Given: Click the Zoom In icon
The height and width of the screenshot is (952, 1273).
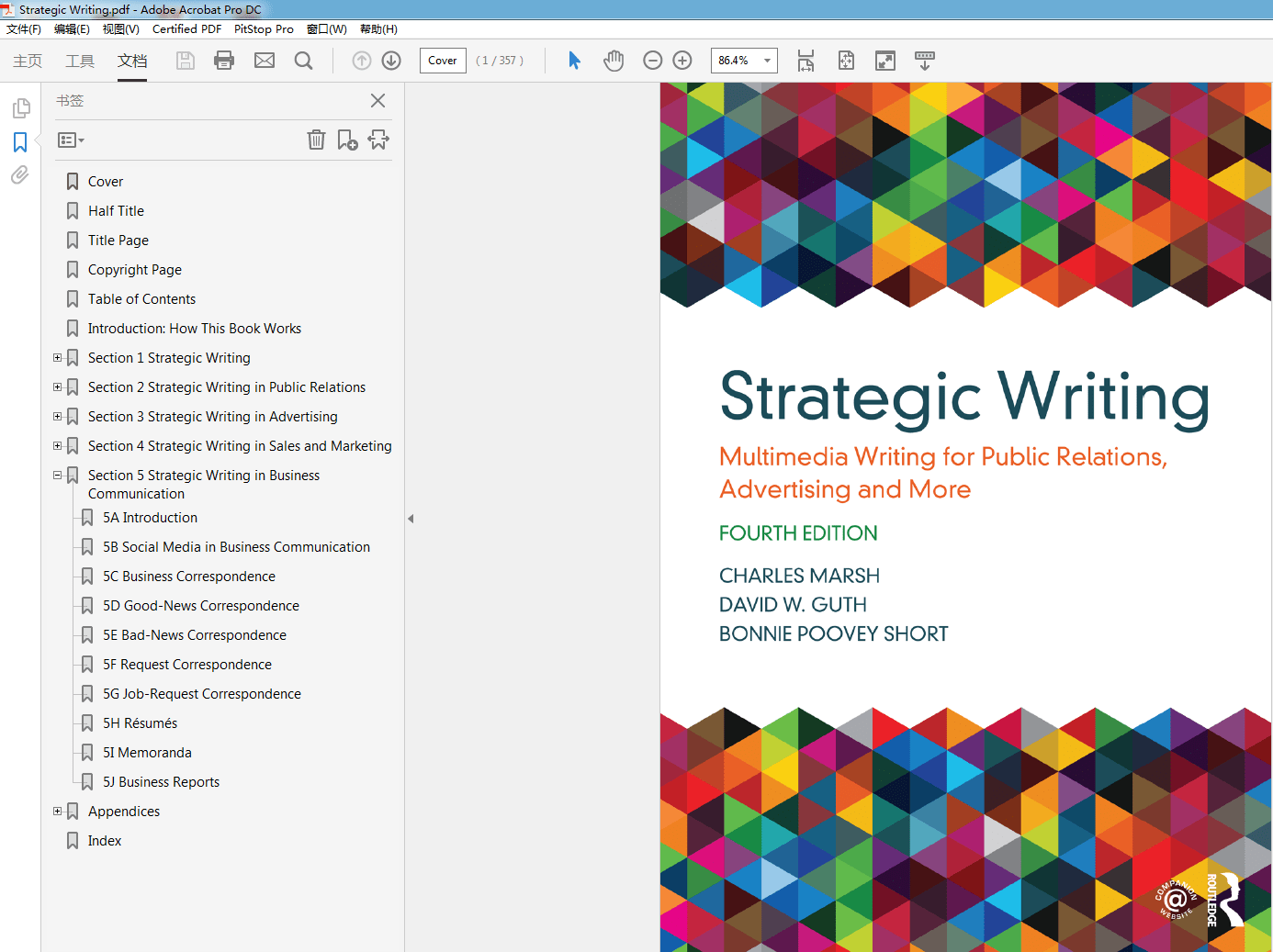Looking at the screenshot, I should (x=682, y=60).
